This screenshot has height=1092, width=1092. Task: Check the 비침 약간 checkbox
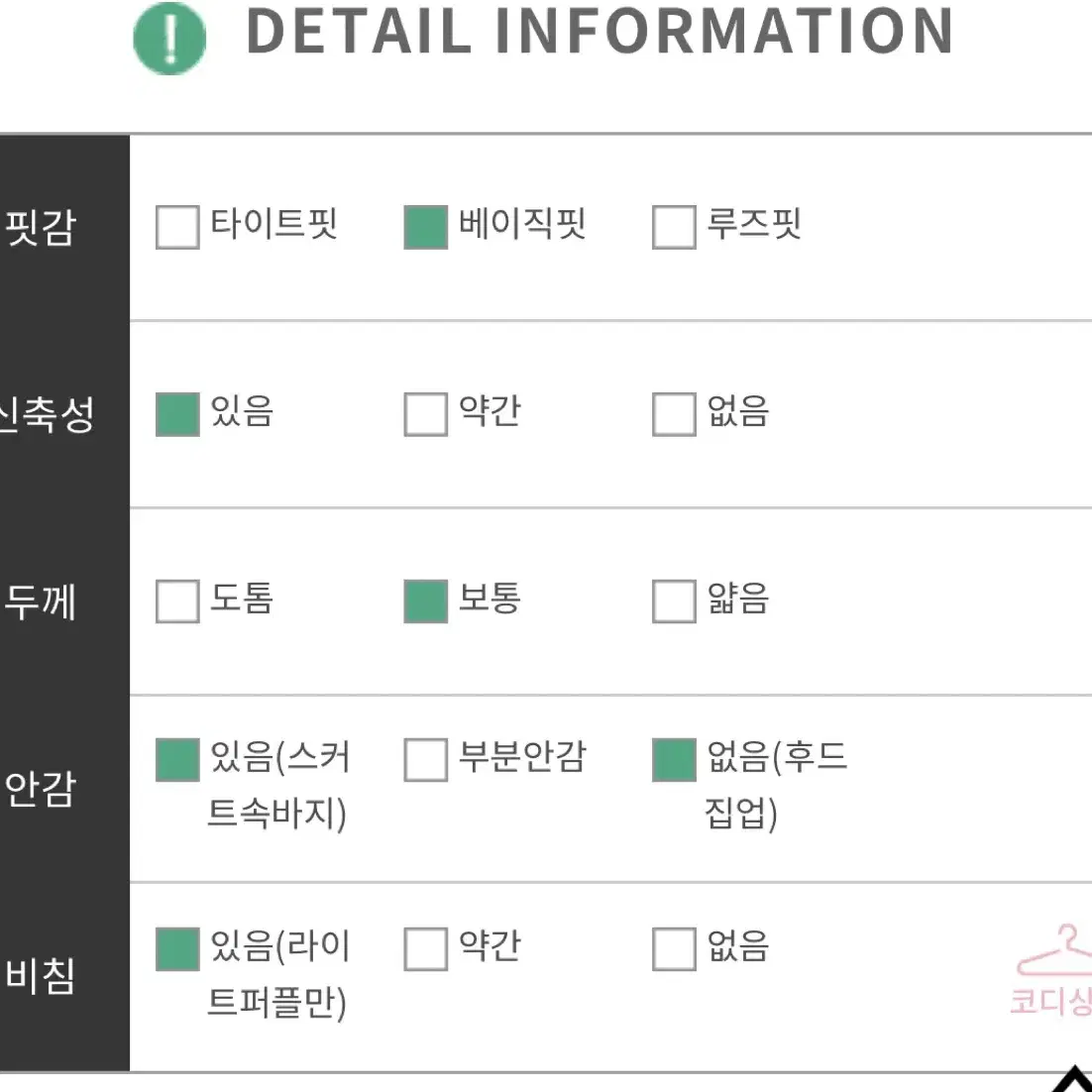tap(425, 948)
